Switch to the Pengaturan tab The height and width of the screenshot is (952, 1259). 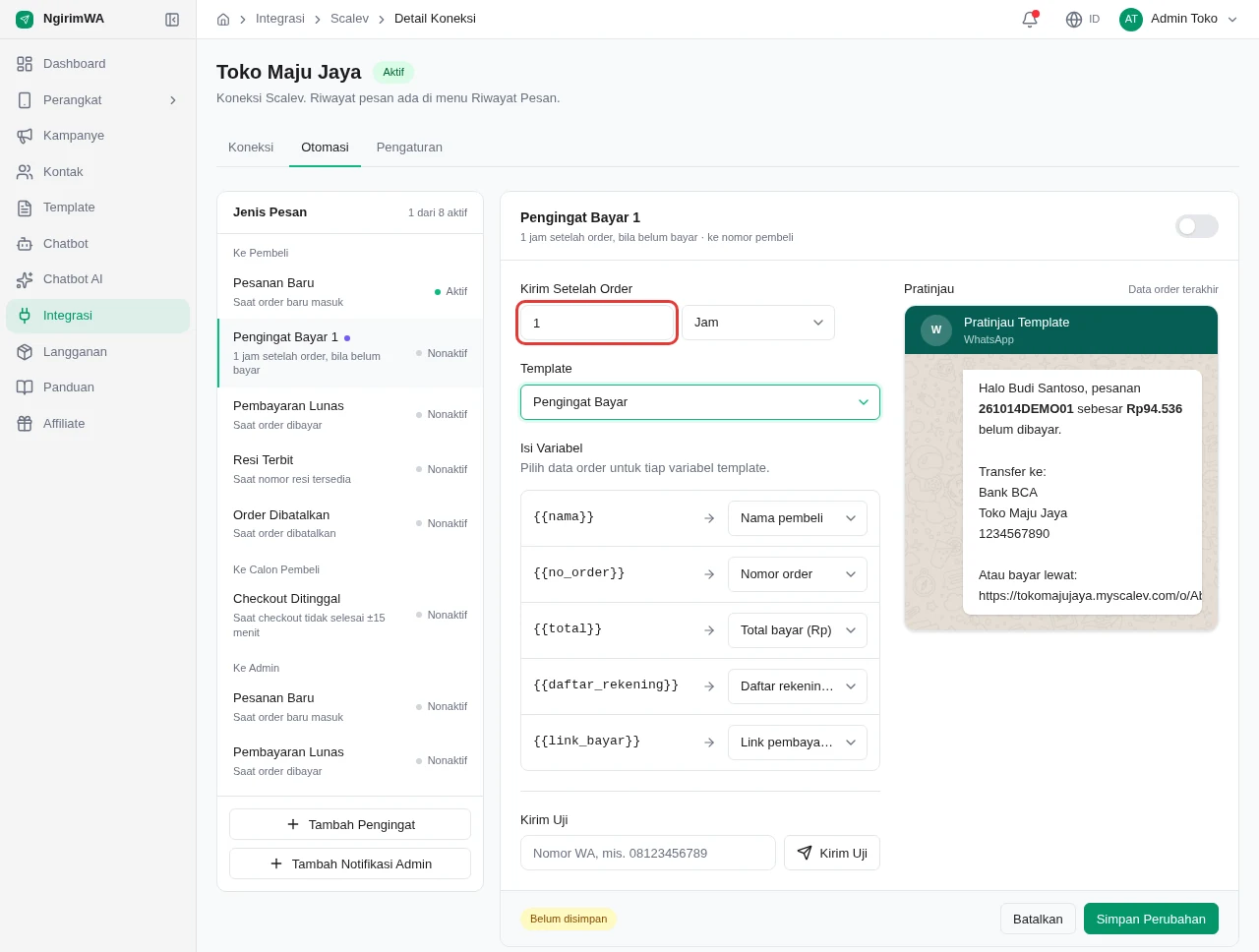pyautogui.click(x=409, y=148)
